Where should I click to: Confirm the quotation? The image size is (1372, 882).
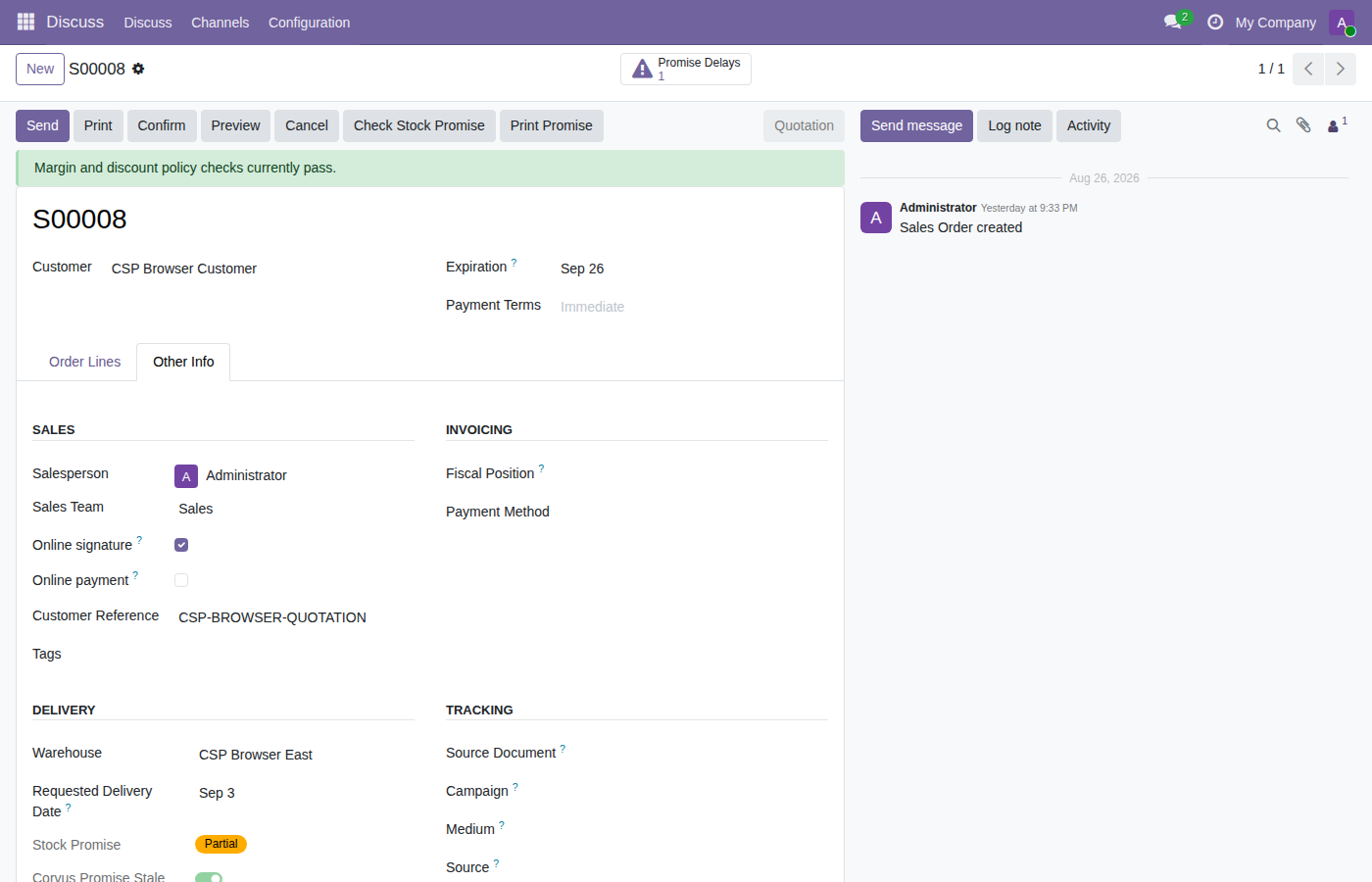pyautogui.click(x=162, y=125)
